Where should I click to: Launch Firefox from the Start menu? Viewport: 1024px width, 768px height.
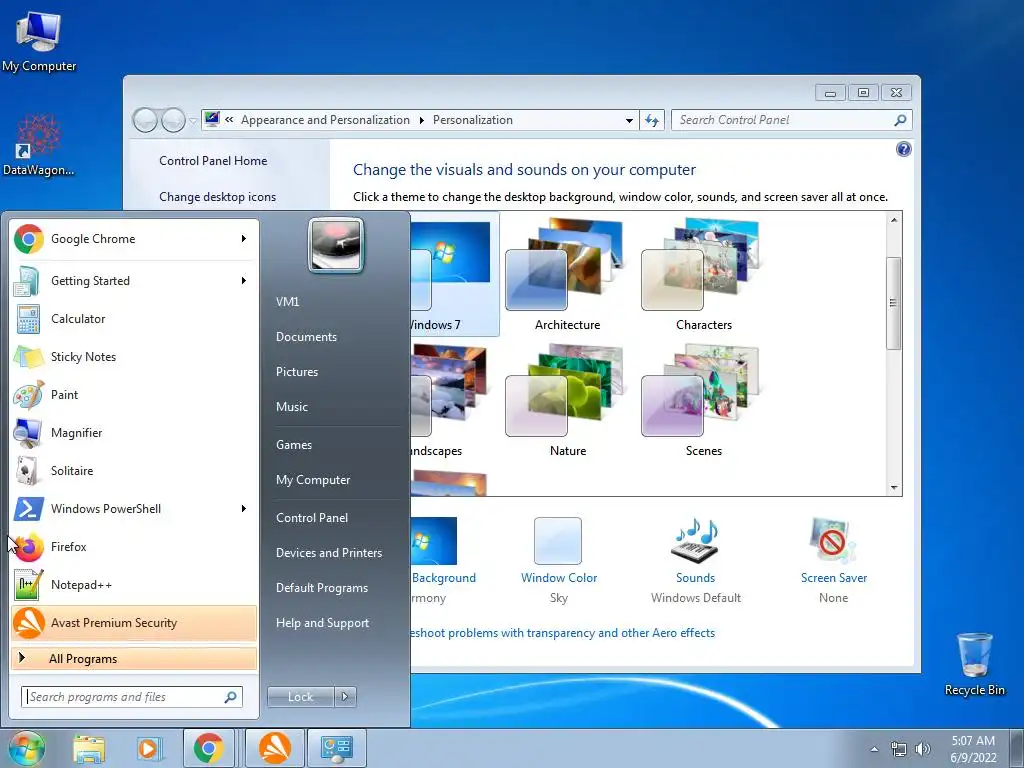pos(134,547)
